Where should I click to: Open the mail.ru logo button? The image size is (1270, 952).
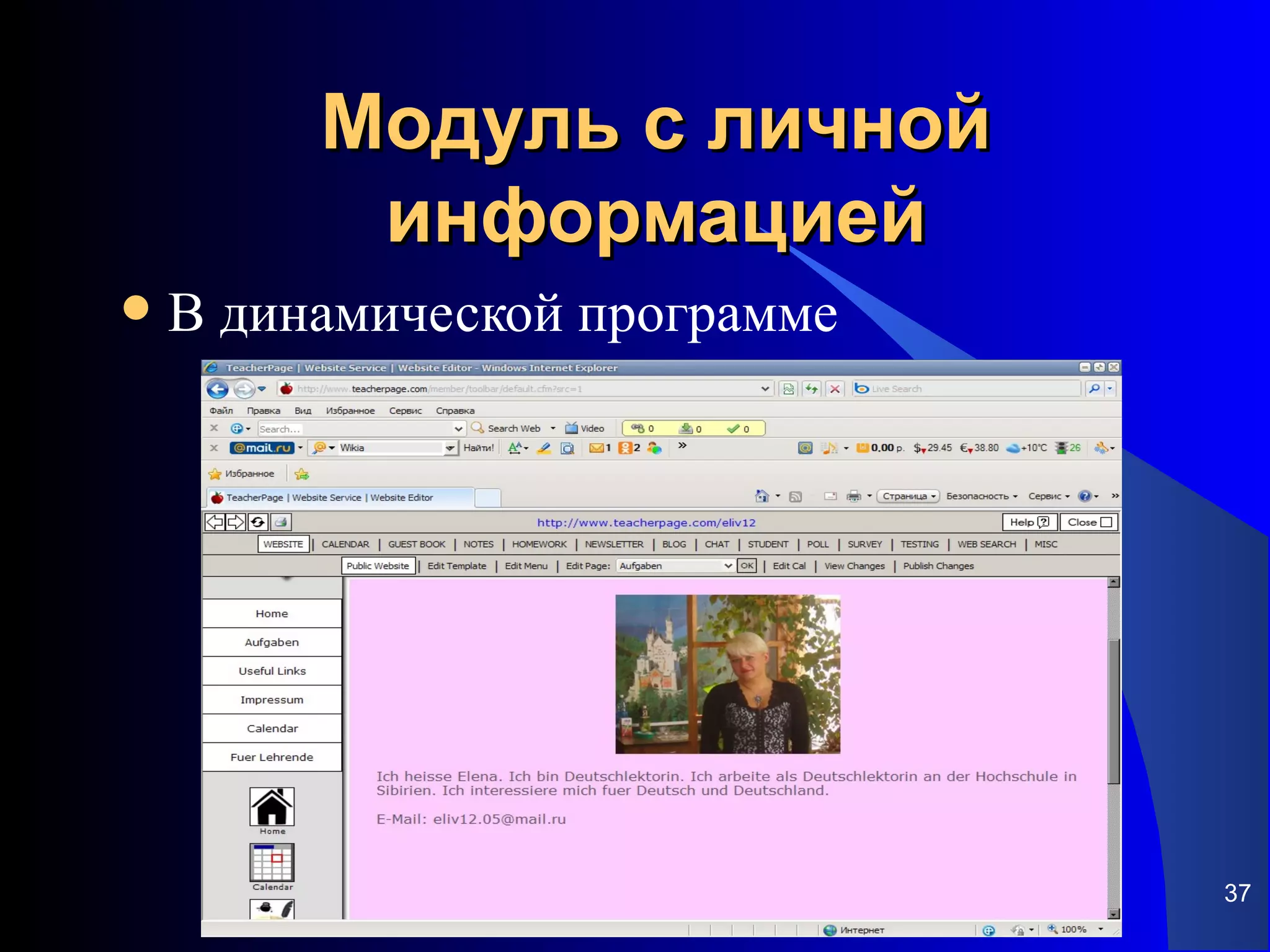coord(262,447)
